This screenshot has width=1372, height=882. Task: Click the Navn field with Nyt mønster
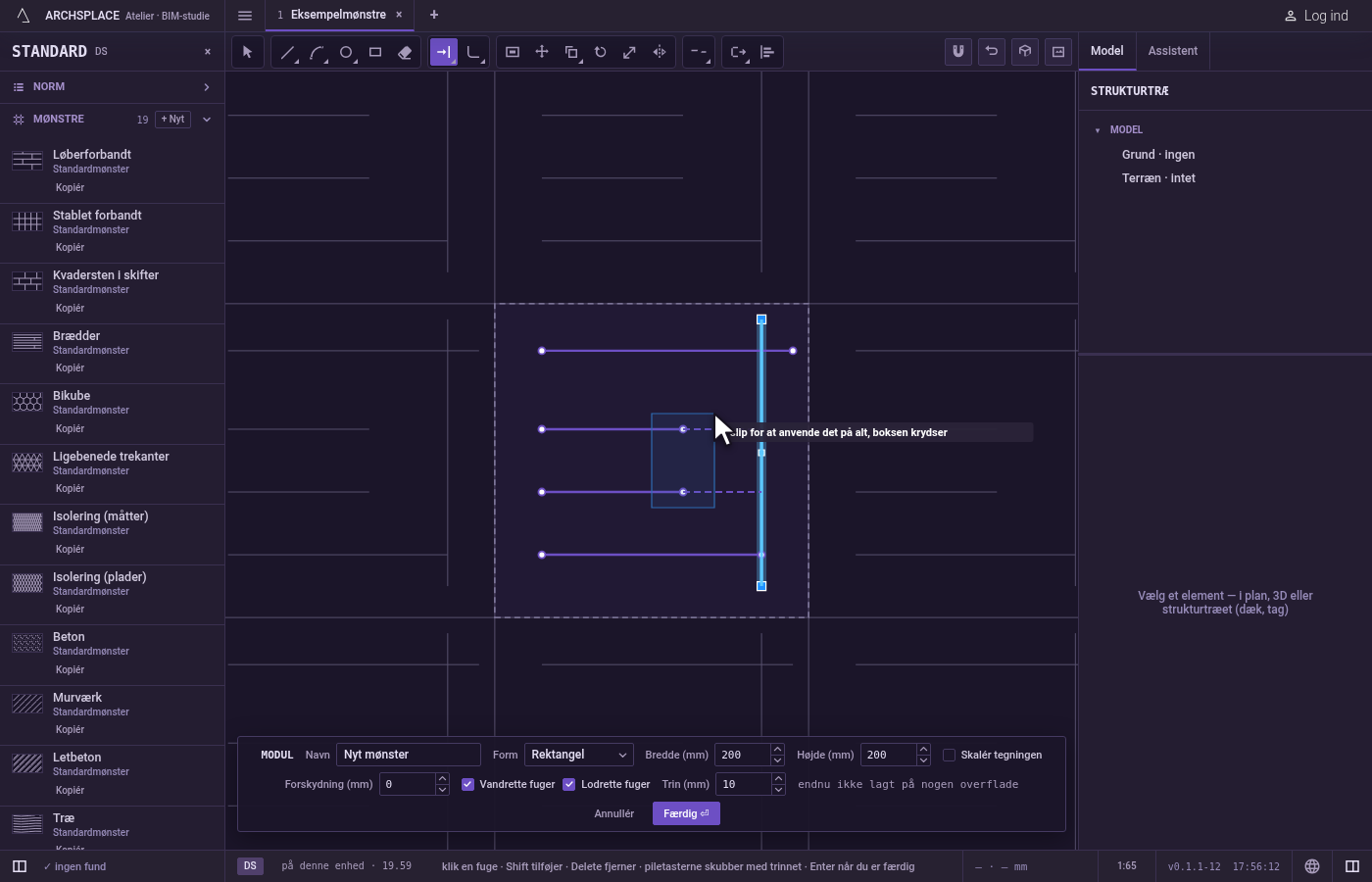click(409, 755)
